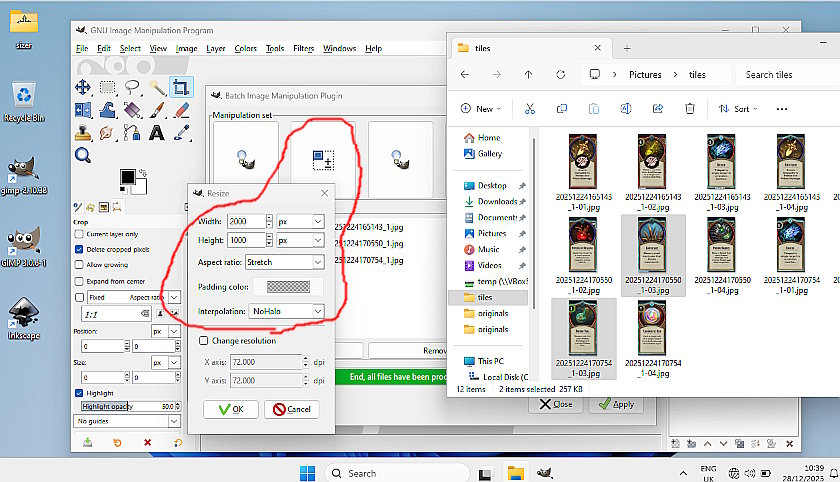This screenshot has width=840, height=482.
Task: Save crop tool preset icon
Action: coord(88,442)
